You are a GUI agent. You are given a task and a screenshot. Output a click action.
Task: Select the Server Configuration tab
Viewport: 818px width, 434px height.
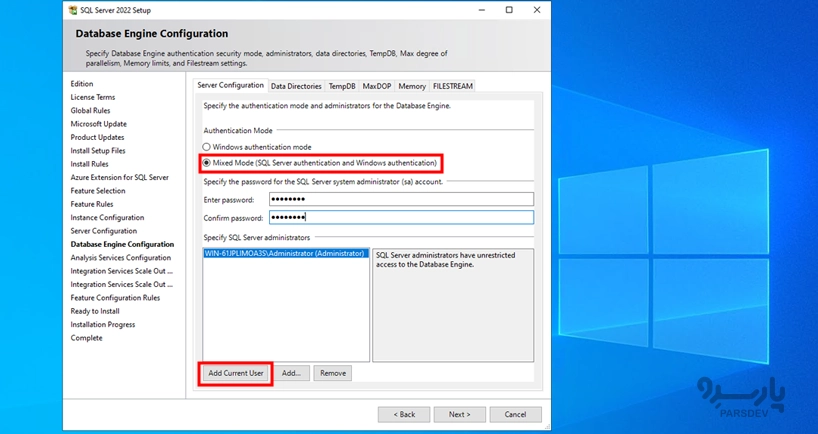click(231, 86)
